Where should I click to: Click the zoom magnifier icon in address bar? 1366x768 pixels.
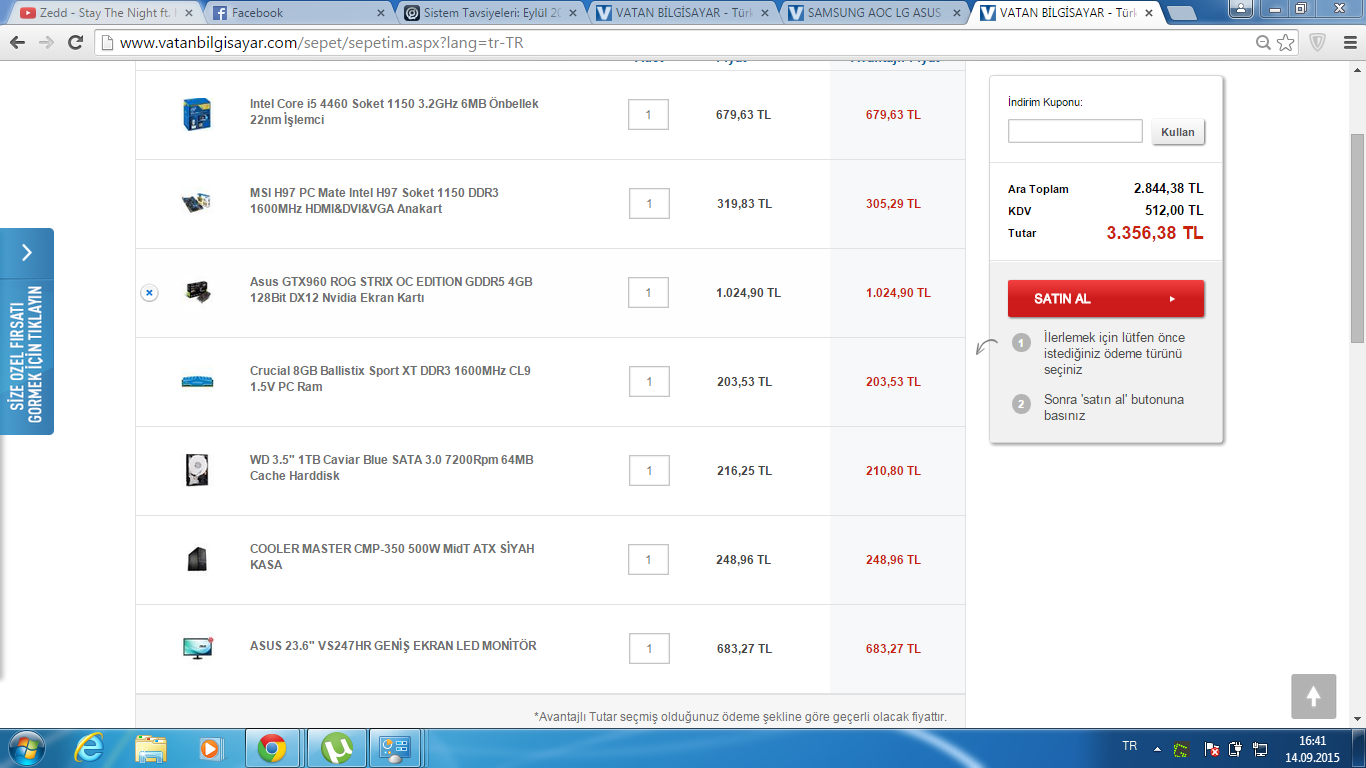click(x=1264, y=43)
